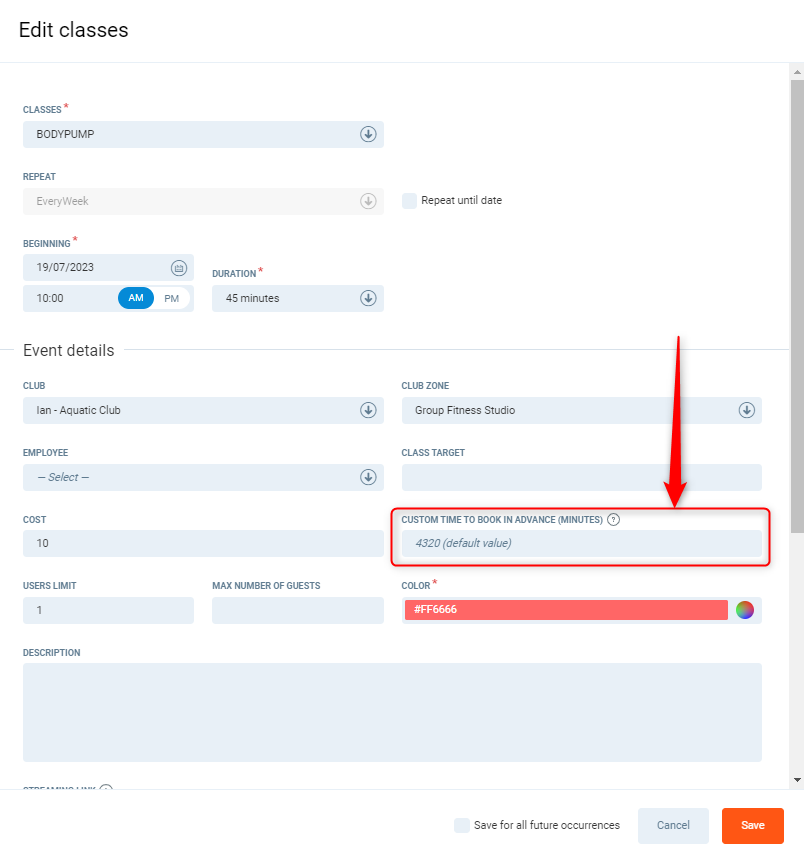Image resolution: width=804 pixels, height=864 pixels.
Task: Enable Repeat until date checkbox
Action: pos(409,201)
